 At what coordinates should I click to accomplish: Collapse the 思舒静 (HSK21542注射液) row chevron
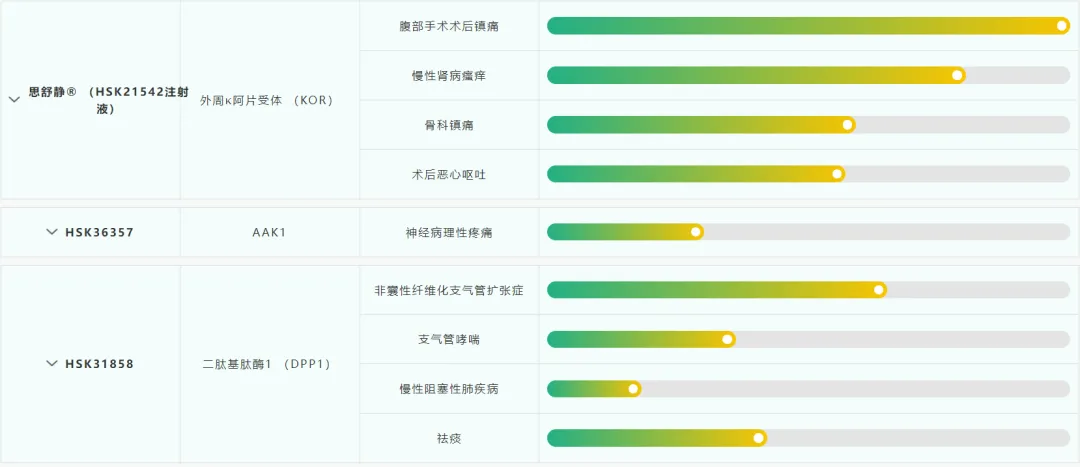pos(14,100)
